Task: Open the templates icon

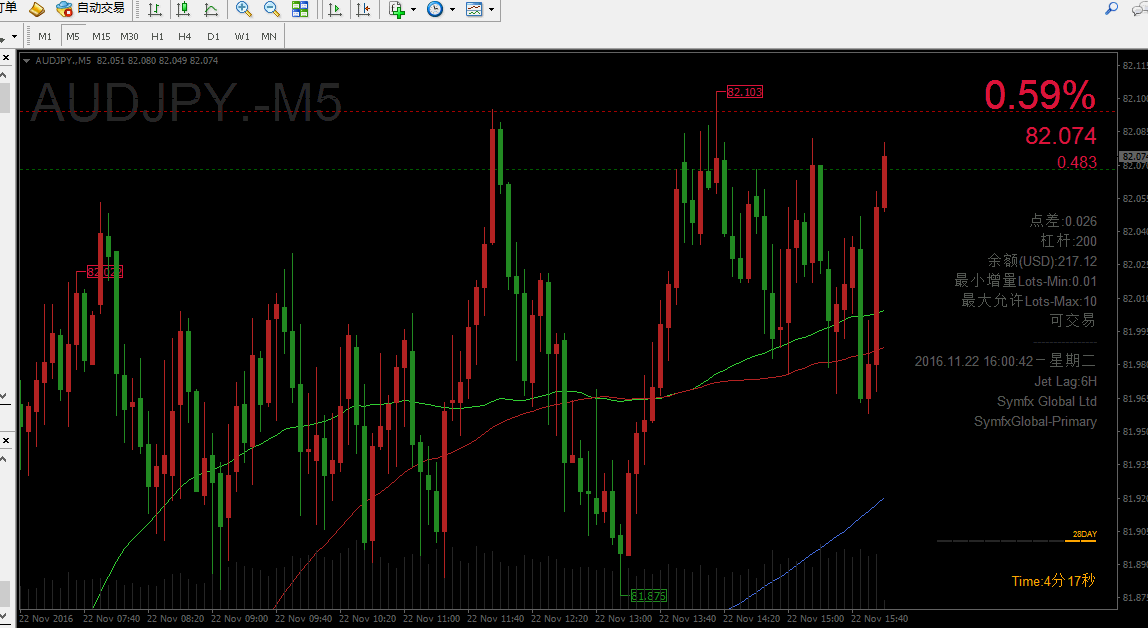Action: (474, 10)
